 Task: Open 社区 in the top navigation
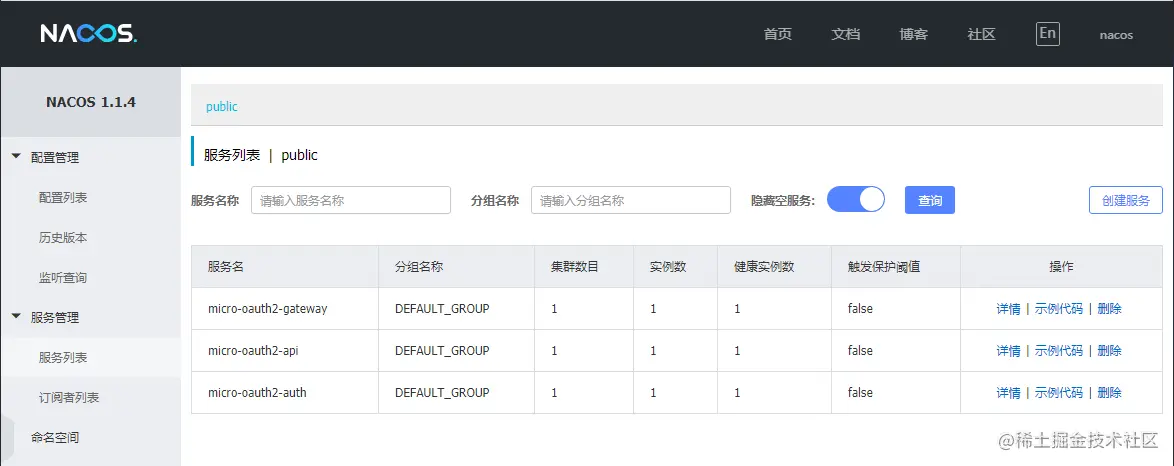pyautogui.click(x=982, y=34)
